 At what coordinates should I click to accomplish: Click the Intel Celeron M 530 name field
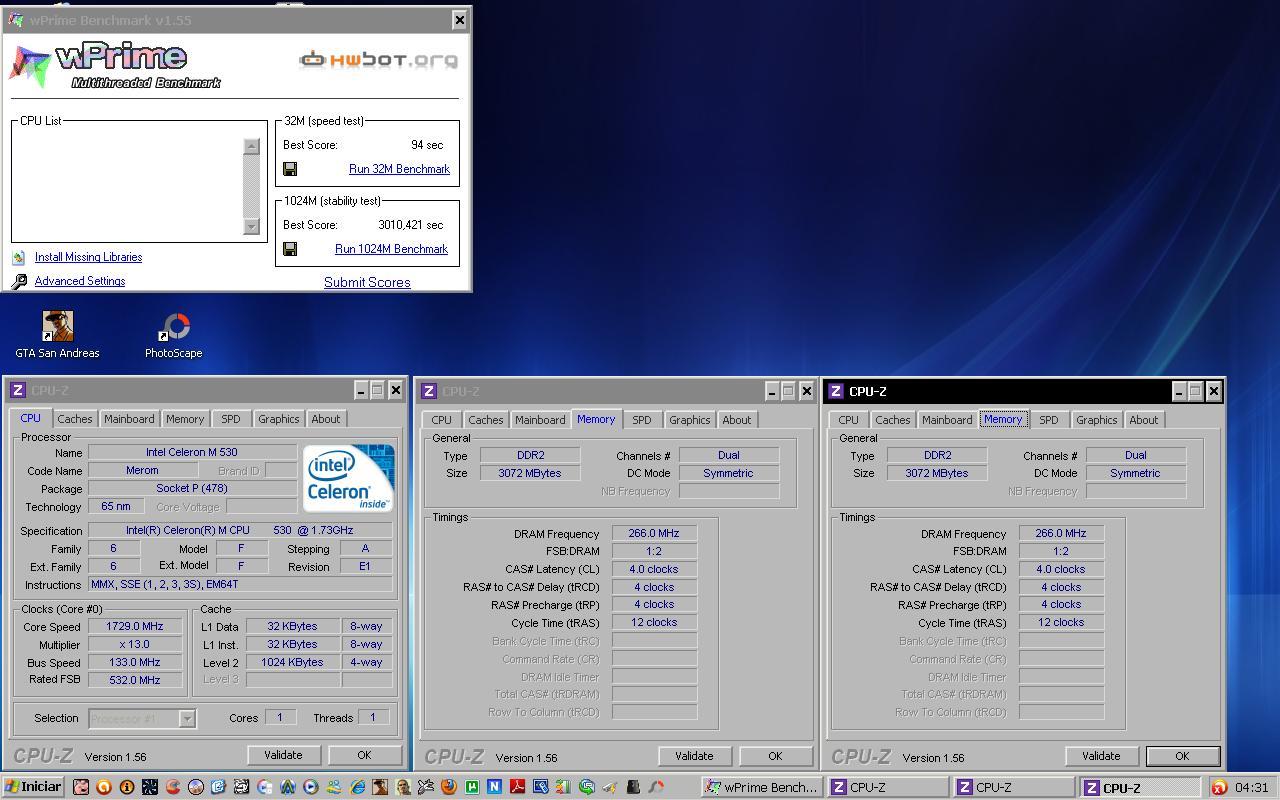click(192, 452)
